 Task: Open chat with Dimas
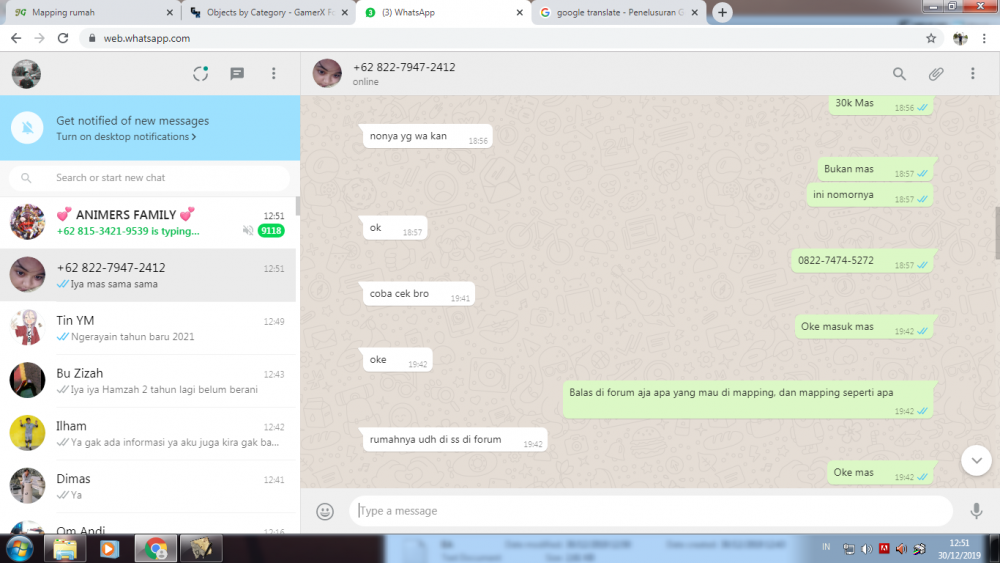[148, 486]
